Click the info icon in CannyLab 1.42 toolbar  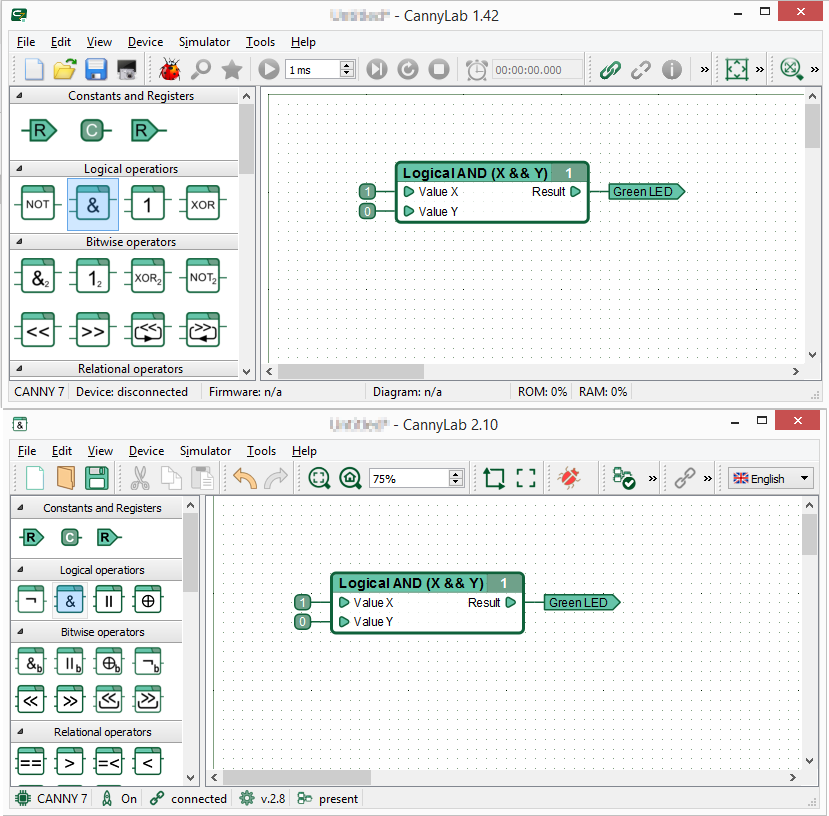click(672, 70)
